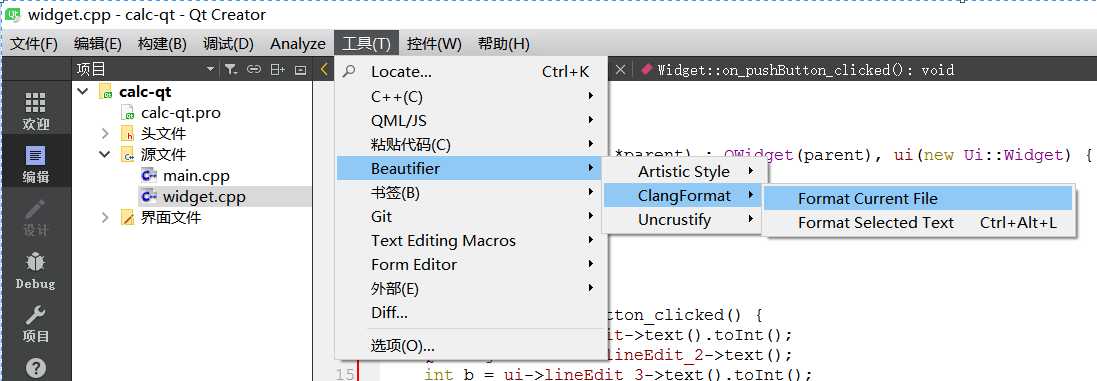Open the 文件(F) menu
The image size is (1097, 381).
tap(34, 44)
